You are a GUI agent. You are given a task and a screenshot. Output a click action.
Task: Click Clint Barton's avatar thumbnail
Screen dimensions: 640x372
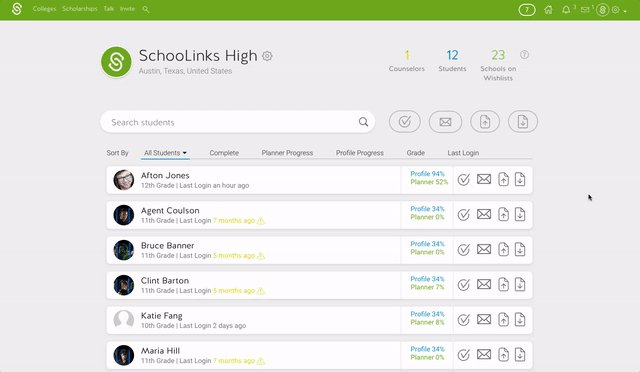(124, 285)
